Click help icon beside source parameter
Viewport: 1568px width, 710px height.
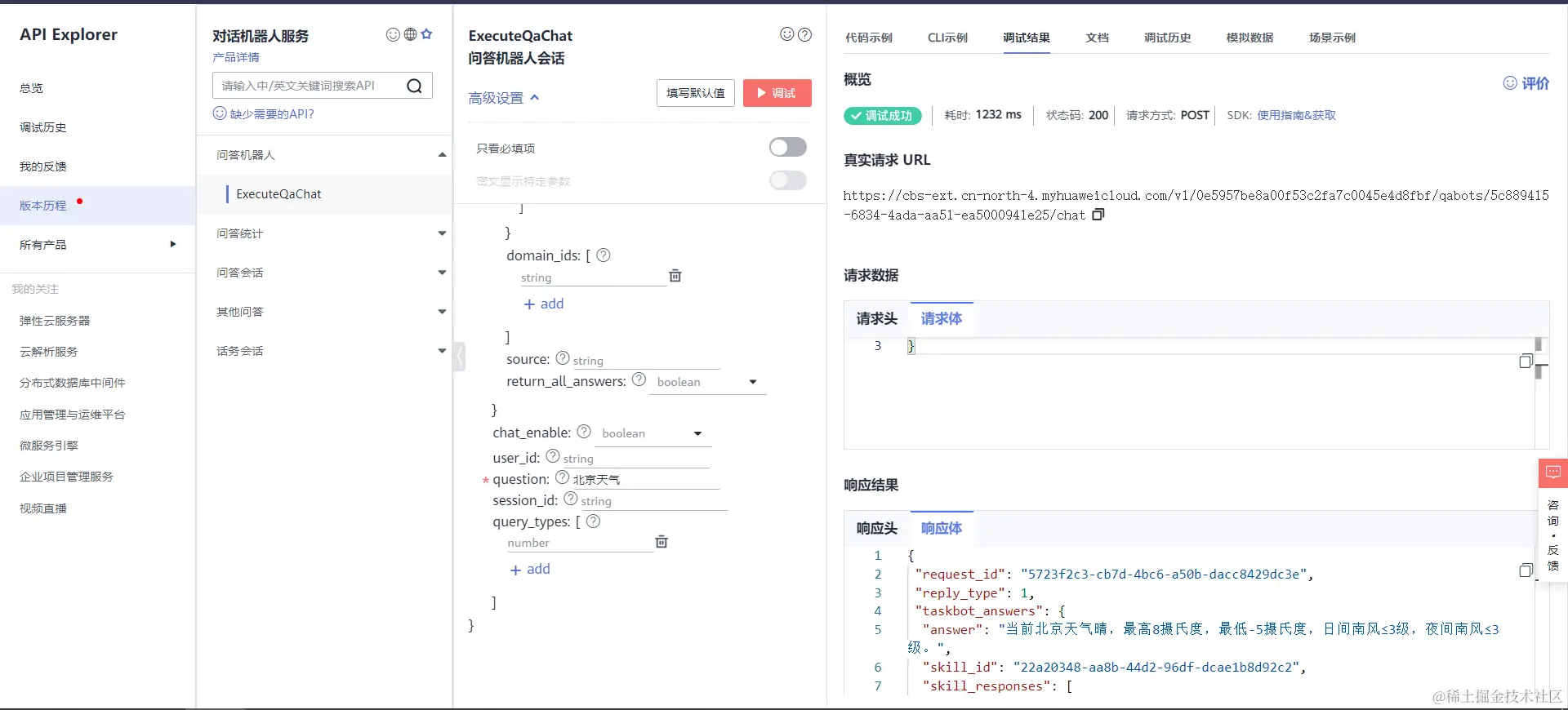coord(563,358)
